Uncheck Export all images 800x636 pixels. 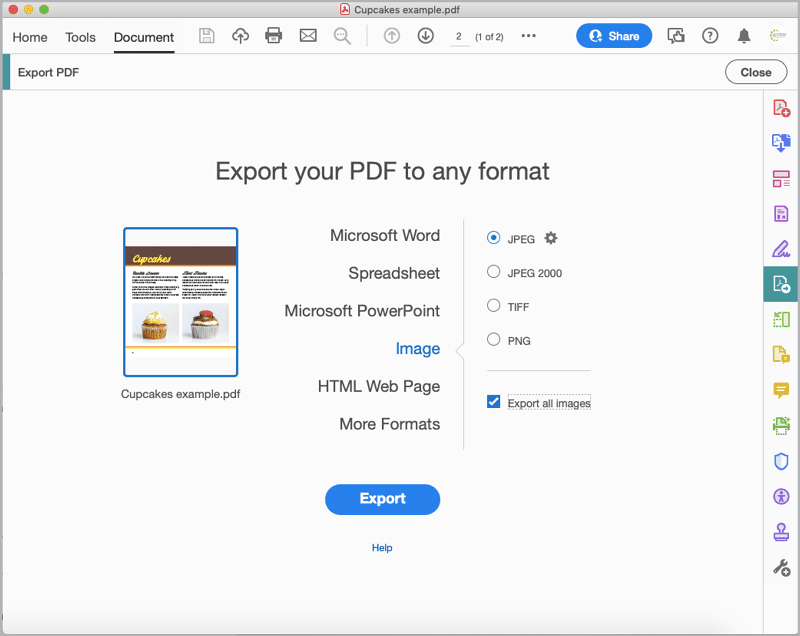[493, 401]
